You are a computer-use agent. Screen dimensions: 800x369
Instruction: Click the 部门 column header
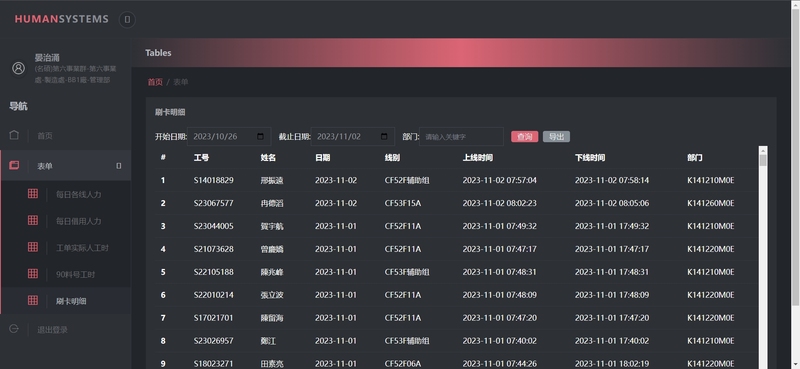point(695,158)
